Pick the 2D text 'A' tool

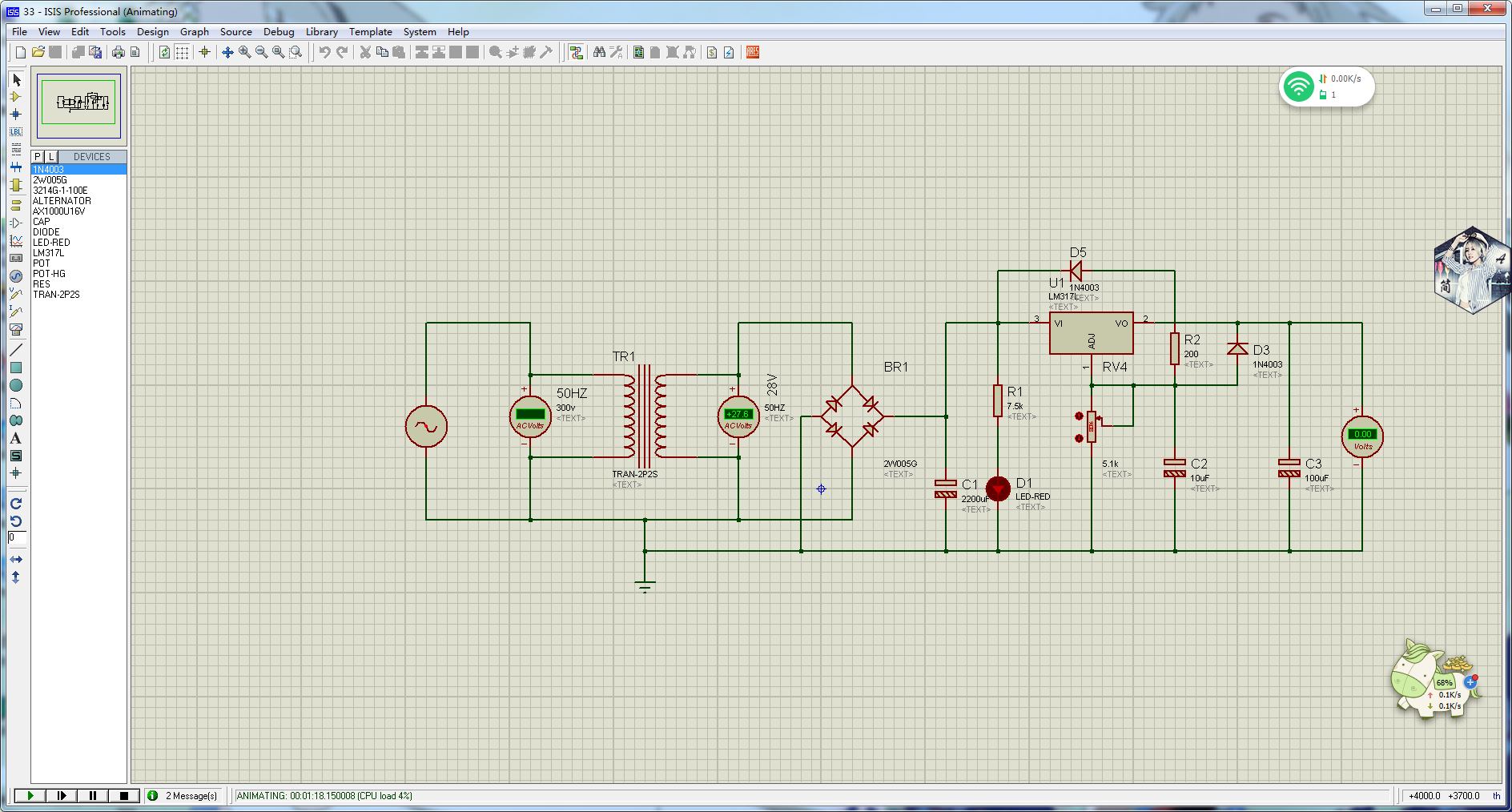pyautogui.click(x=16, y=438)
